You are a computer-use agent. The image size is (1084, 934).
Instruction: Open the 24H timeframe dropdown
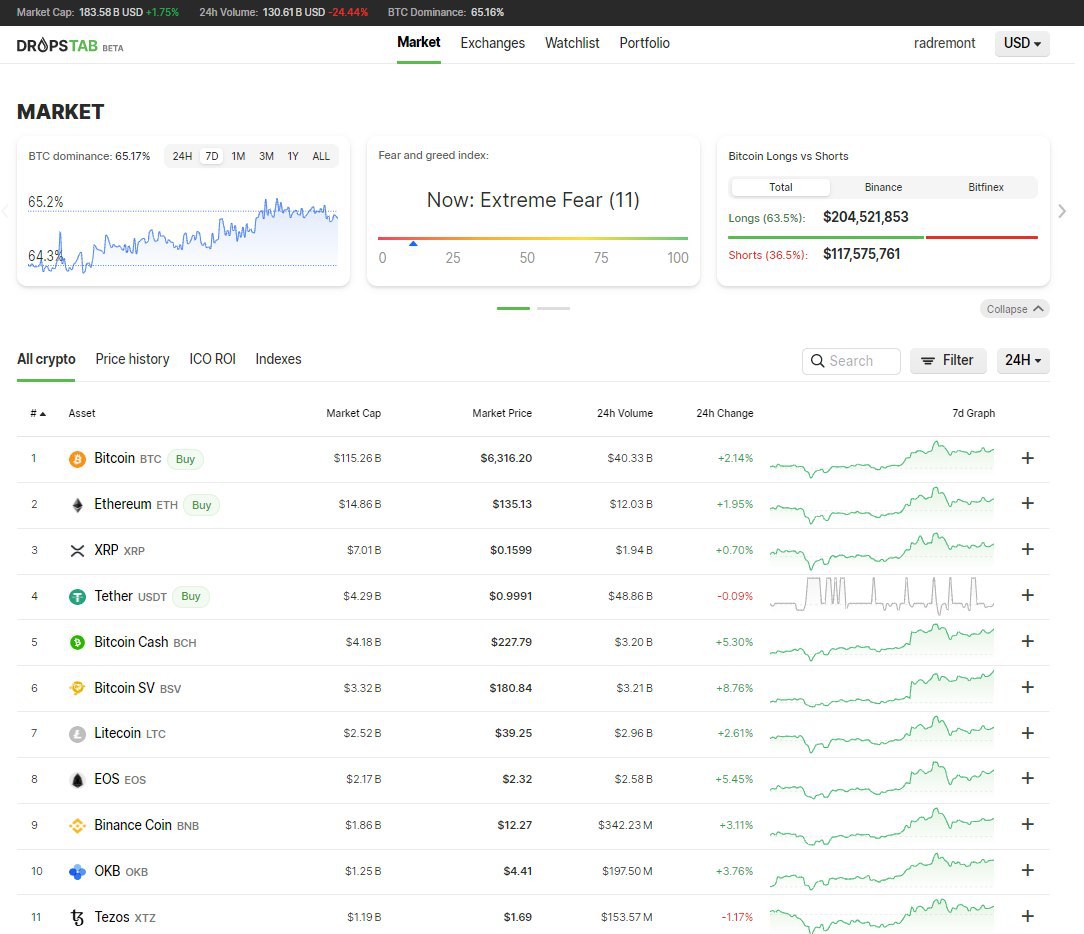pos(1022,360)
